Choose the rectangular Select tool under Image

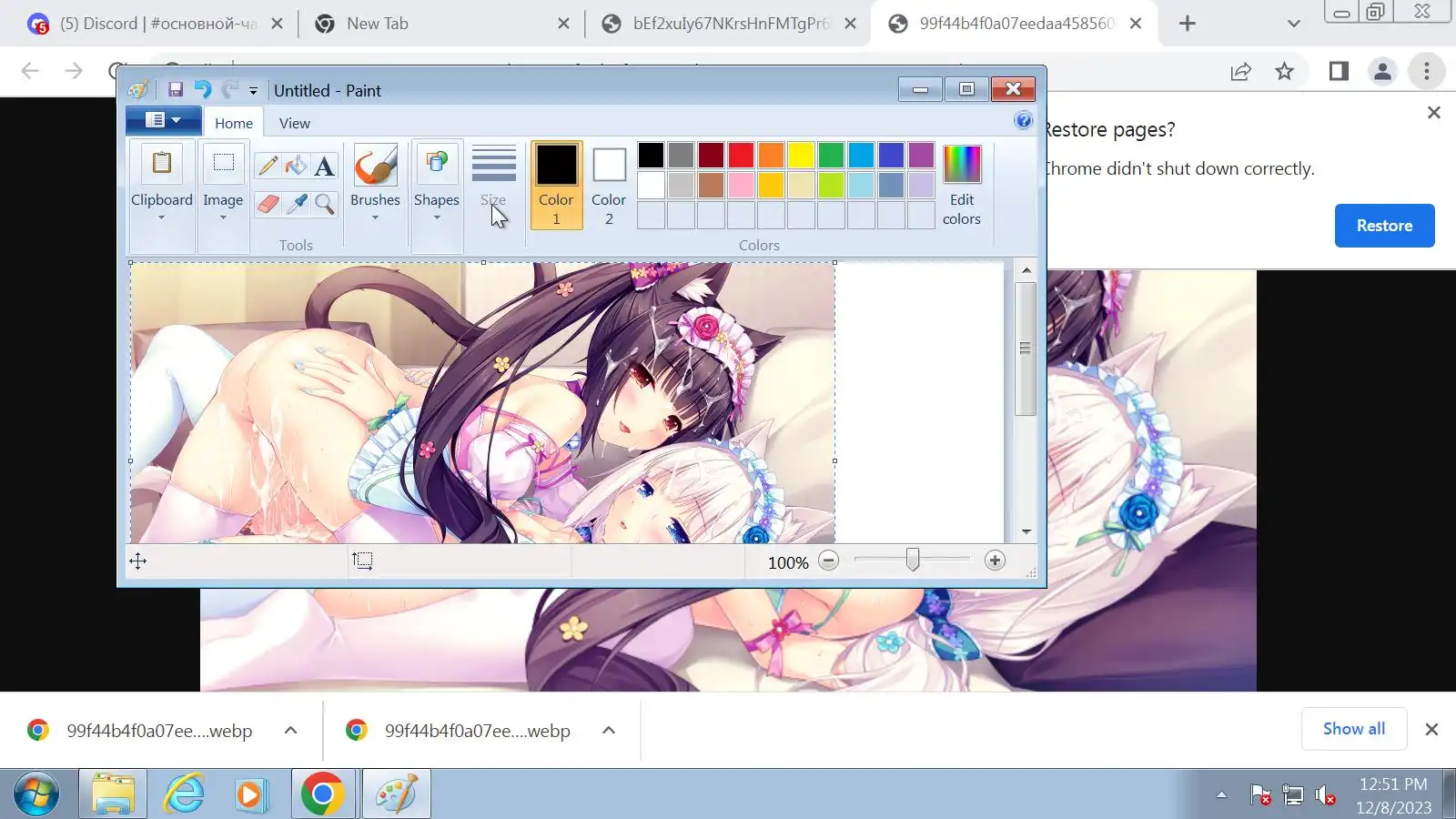(x=223, y=164)
